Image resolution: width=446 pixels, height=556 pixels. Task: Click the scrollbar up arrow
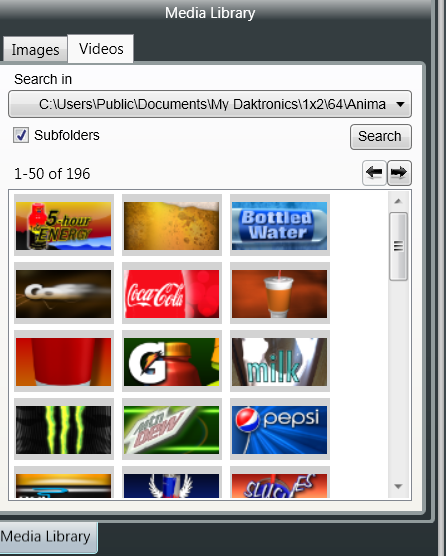(x=398, y=201)
